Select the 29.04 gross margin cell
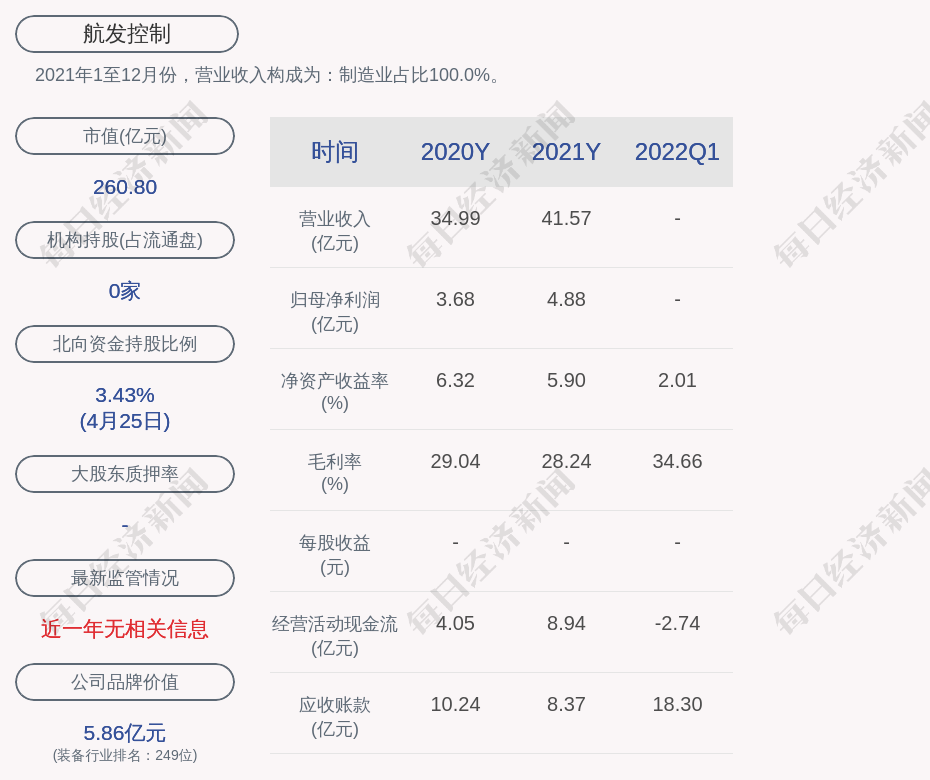This screenshot has width=930, height=780. tap(455, 461)
